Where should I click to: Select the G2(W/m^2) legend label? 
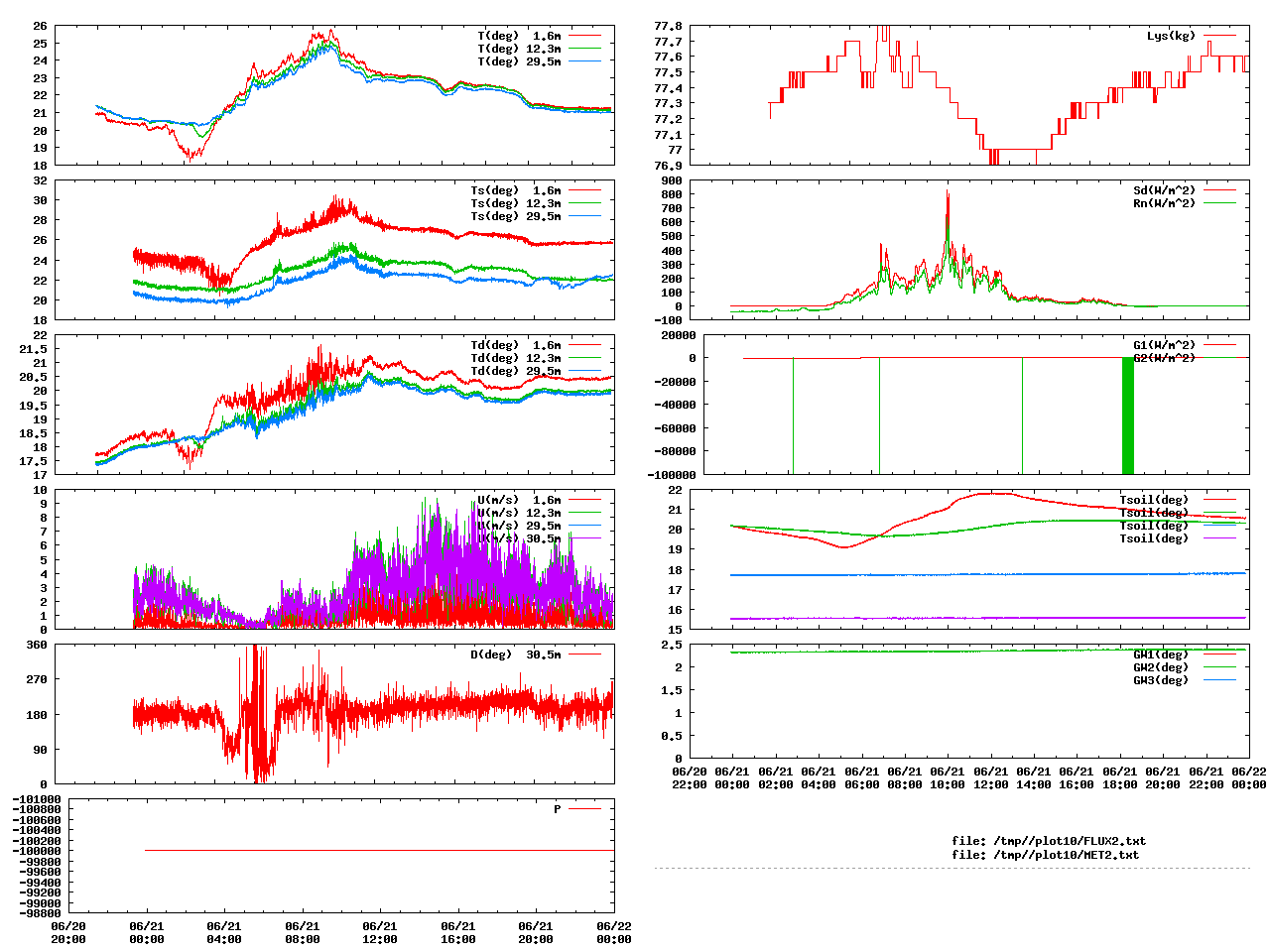1165,358
